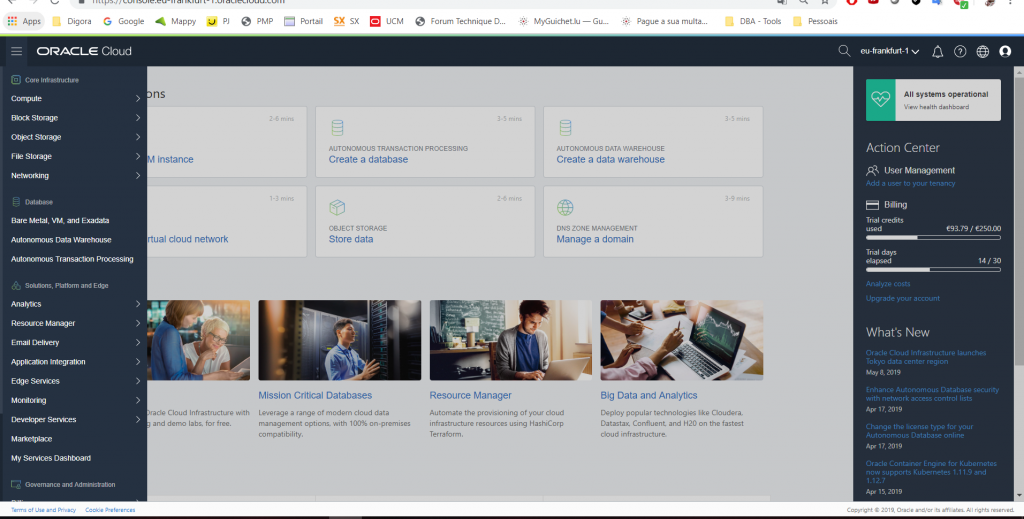Viewport: 1024px width, 519px height.
Task: Open the language globe icon
Action: 982,52
